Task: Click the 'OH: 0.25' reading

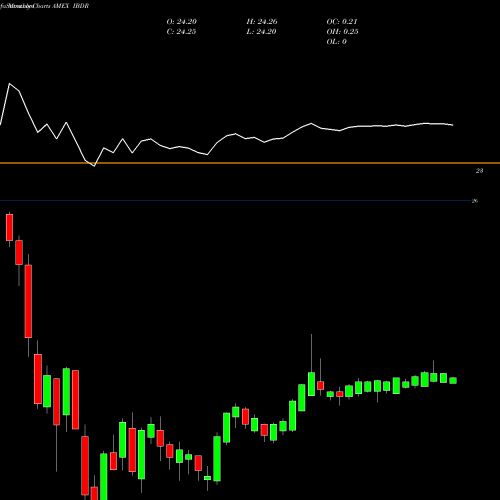Action: pos(342,32)
